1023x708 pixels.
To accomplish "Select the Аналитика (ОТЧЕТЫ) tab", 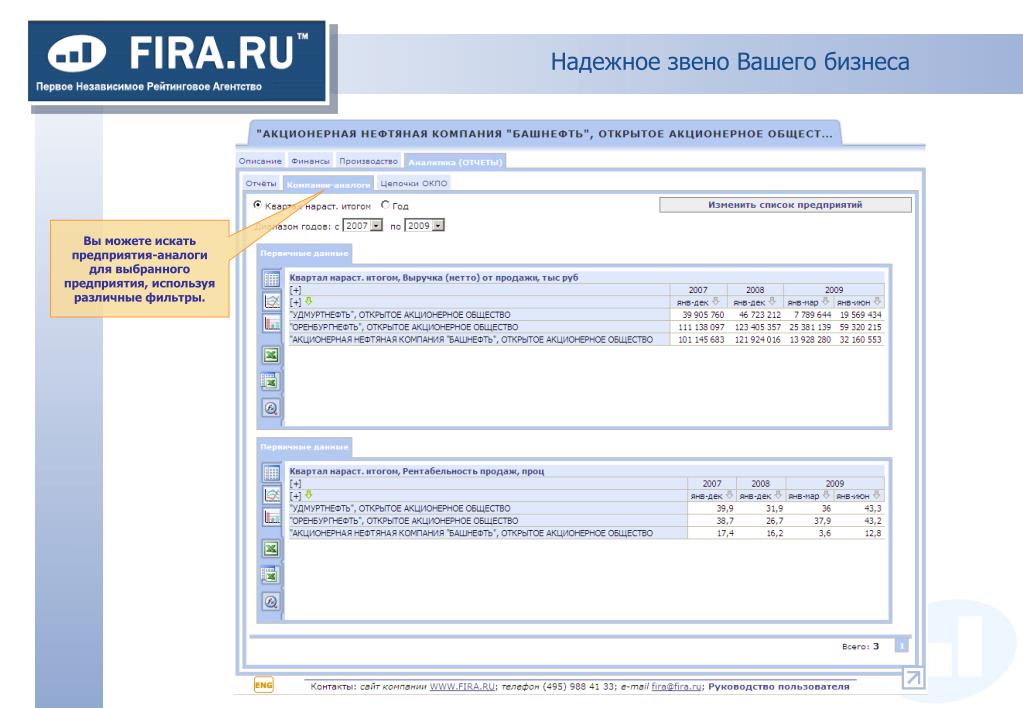I will [455, 162].
